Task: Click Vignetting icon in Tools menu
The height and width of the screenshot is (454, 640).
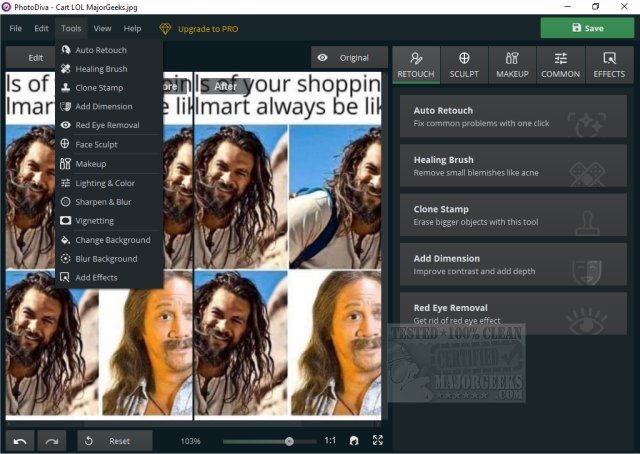Action: pos(65,220)
